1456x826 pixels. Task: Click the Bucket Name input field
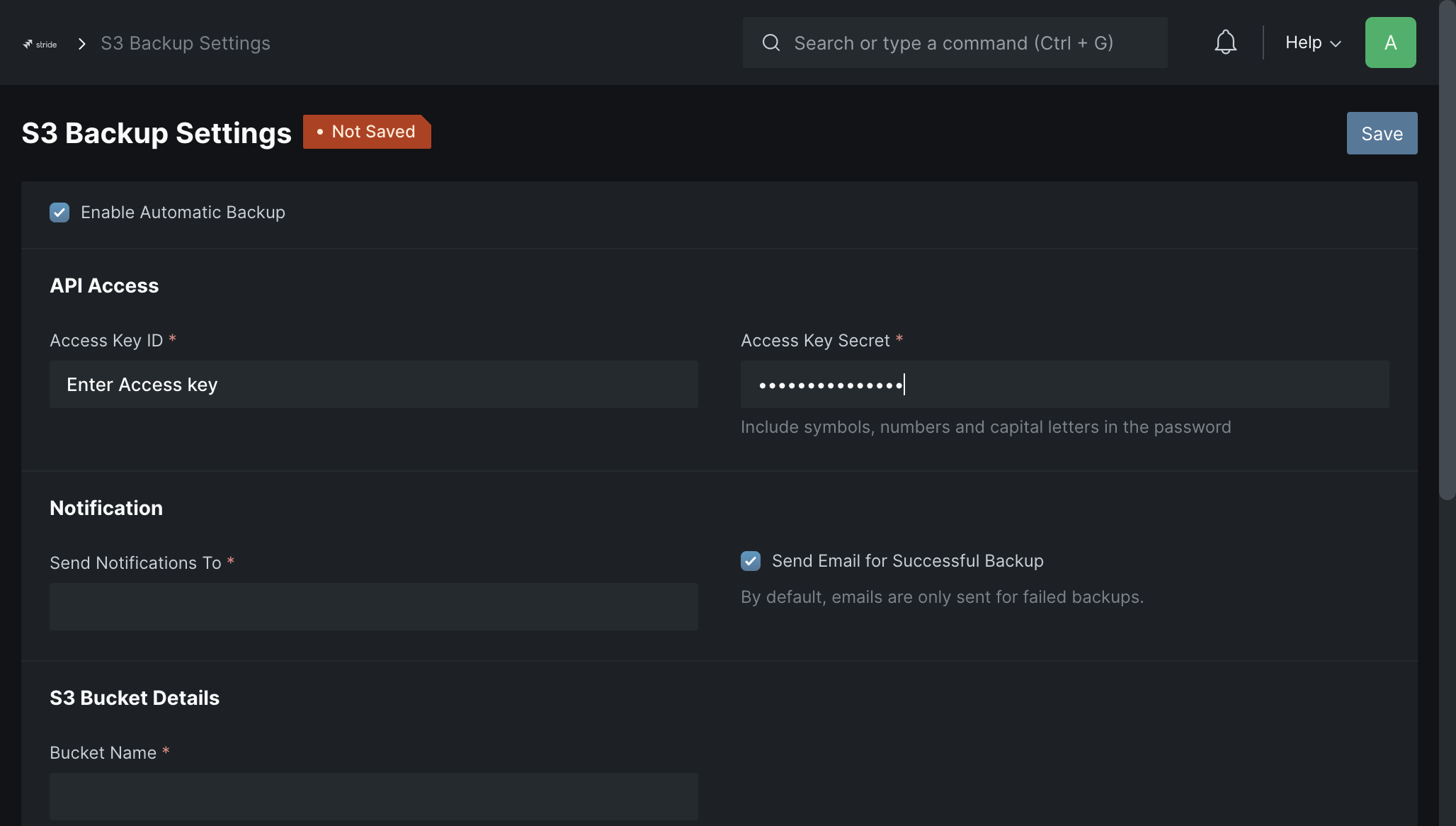coord(374,796)
